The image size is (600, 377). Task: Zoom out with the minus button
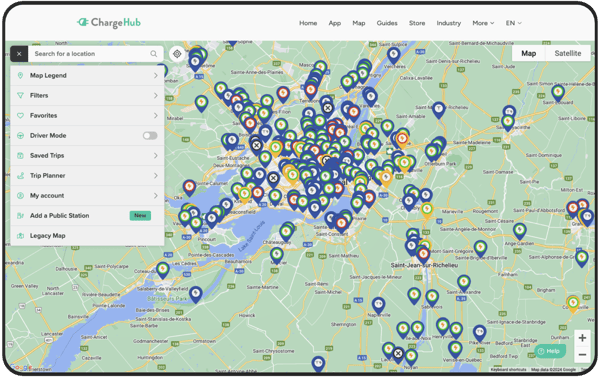click(x=582, y=355)
